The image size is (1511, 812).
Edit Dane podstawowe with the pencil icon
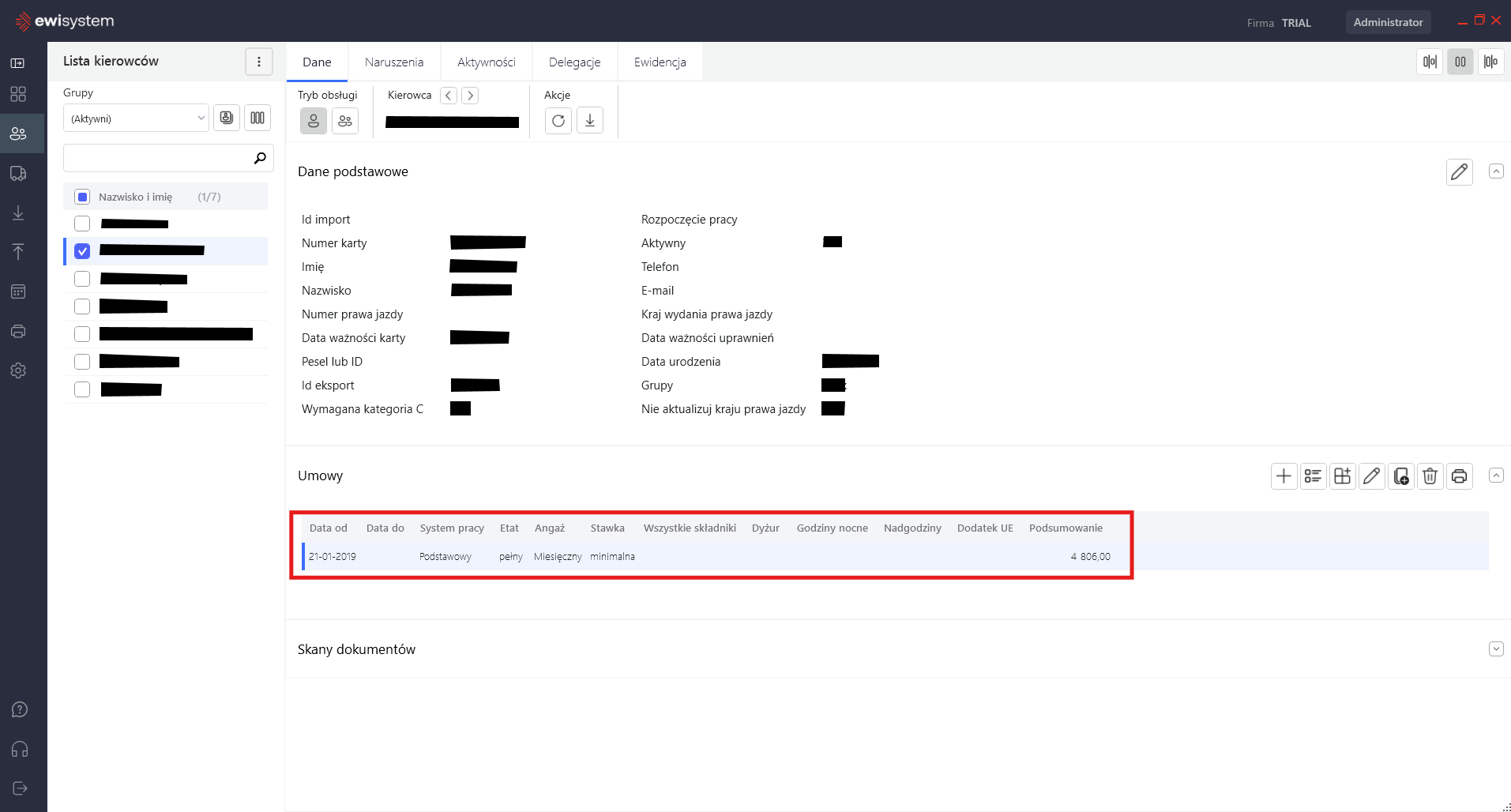point(1459,172)
